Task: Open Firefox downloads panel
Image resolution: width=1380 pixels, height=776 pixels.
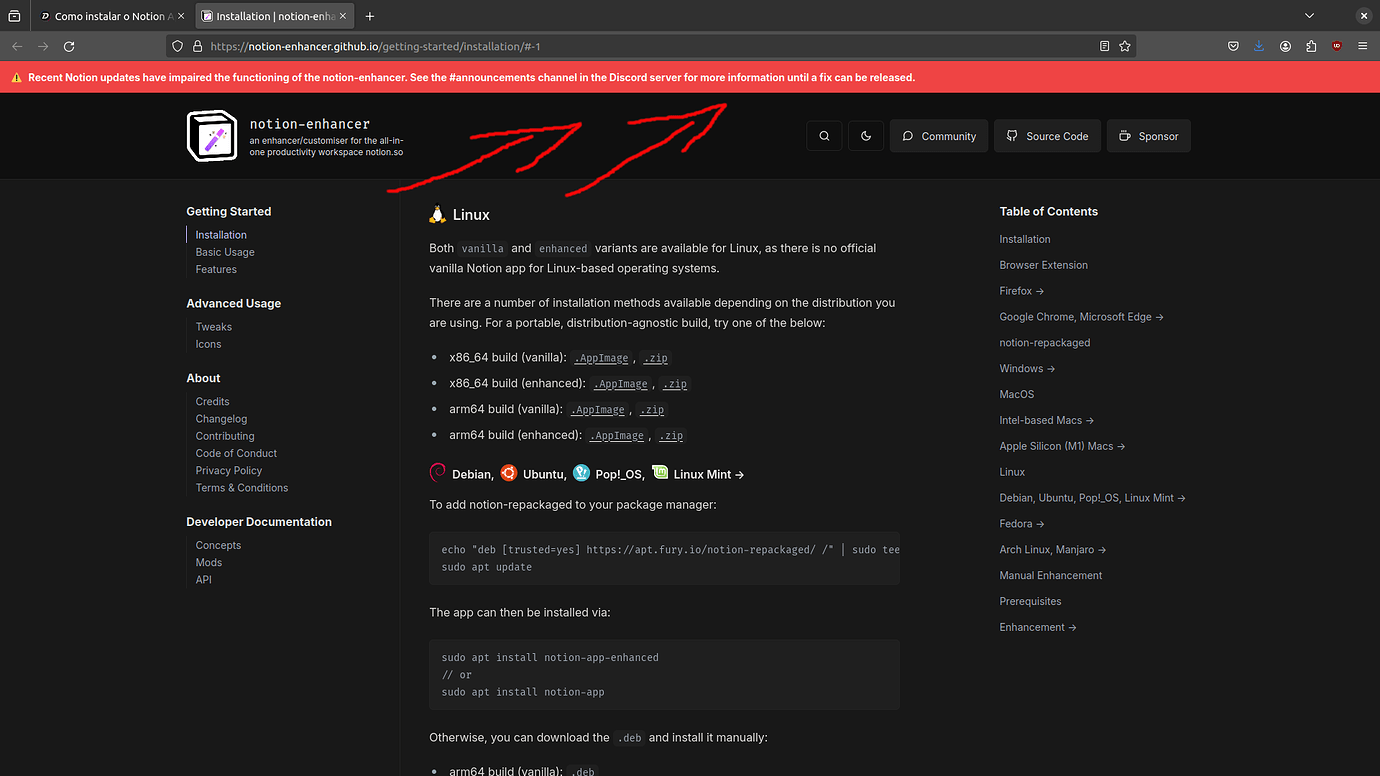Action: (1259, 45)
